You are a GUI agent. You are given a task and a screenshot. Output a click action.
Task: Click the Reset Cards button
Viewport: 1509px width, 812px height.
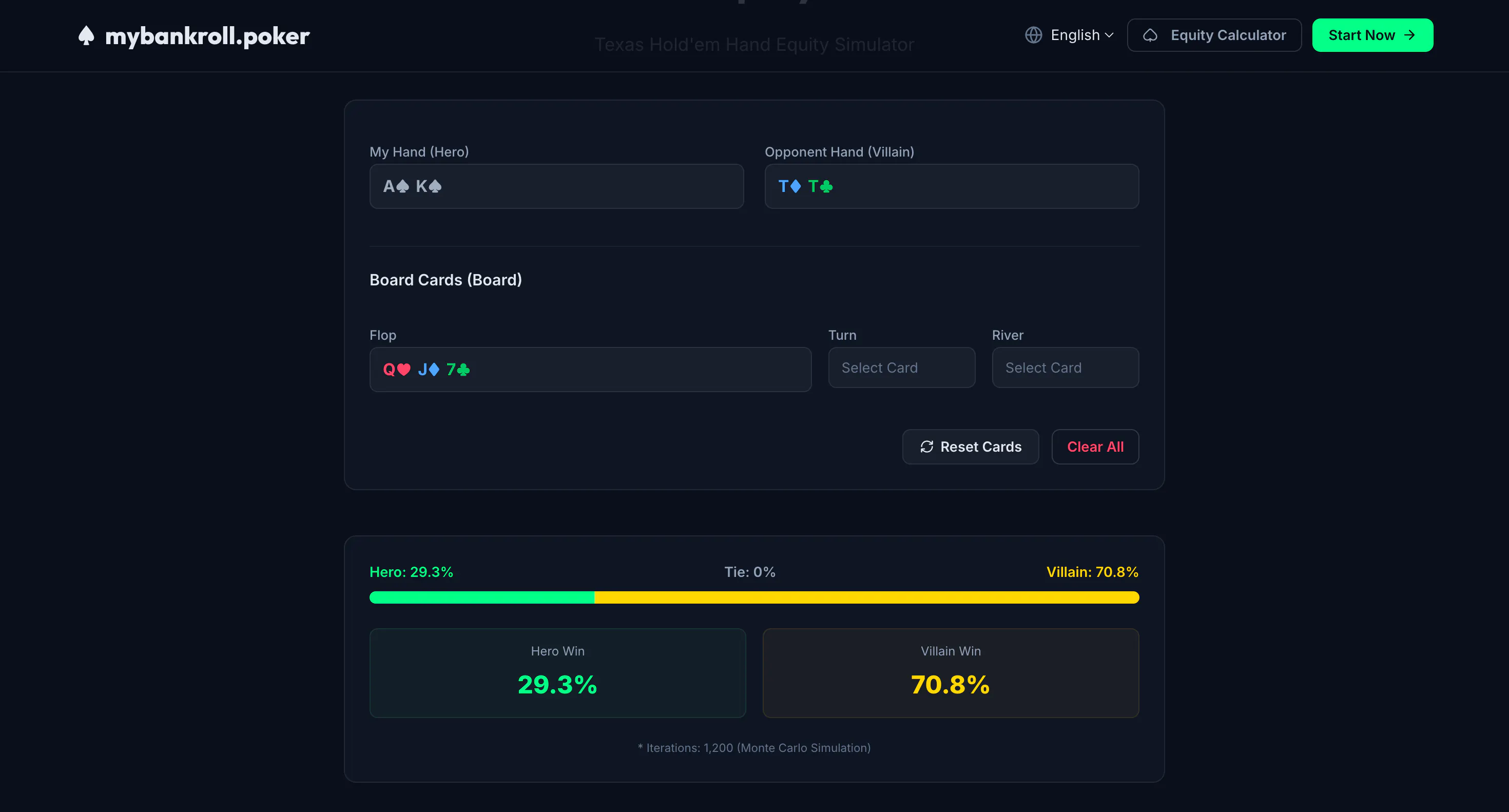pos(971,447)
